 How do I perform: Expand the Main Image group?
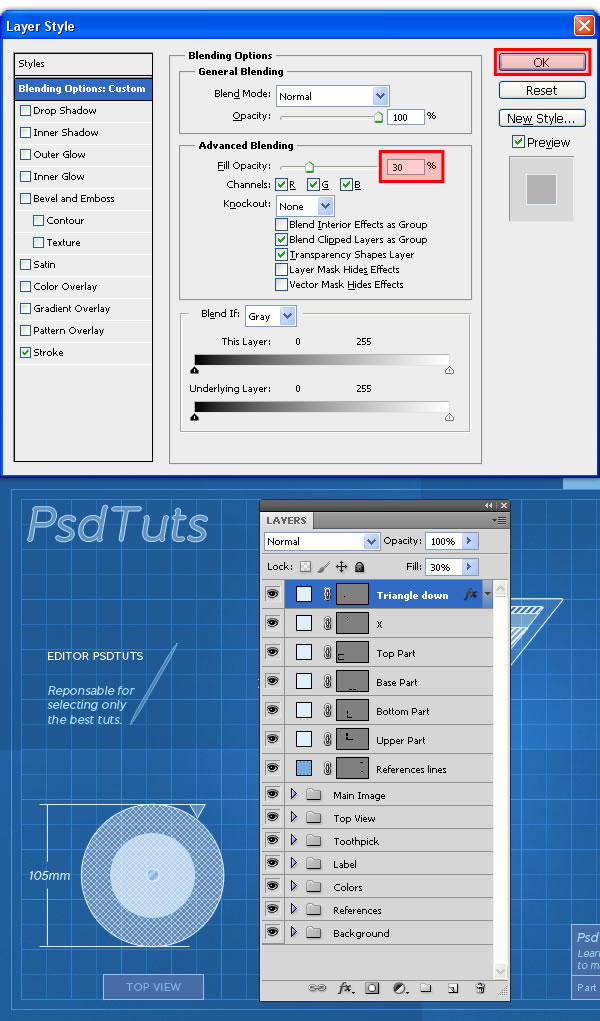(x=294, y=794)
